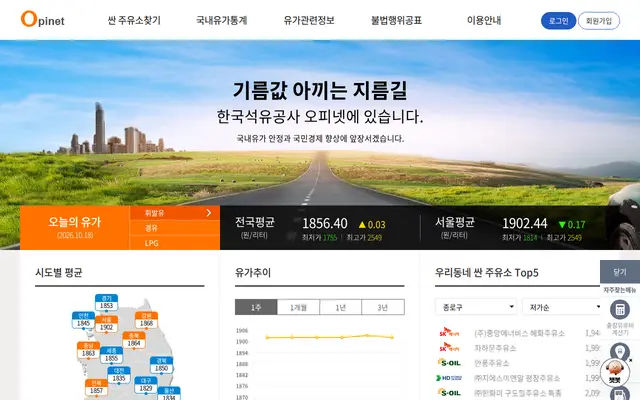
Task: Click the yellow price trend line
Action: [329, 337]
